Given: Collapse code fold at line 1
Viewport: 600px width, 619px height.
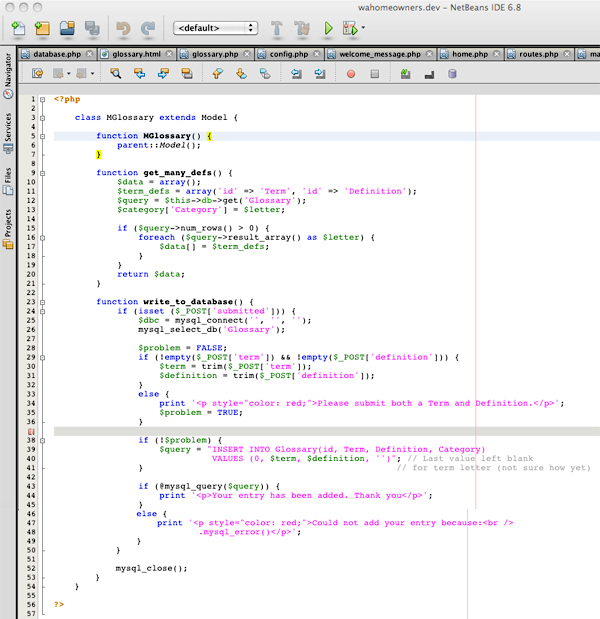Looking at the screenshot, I should pos(42,99).
